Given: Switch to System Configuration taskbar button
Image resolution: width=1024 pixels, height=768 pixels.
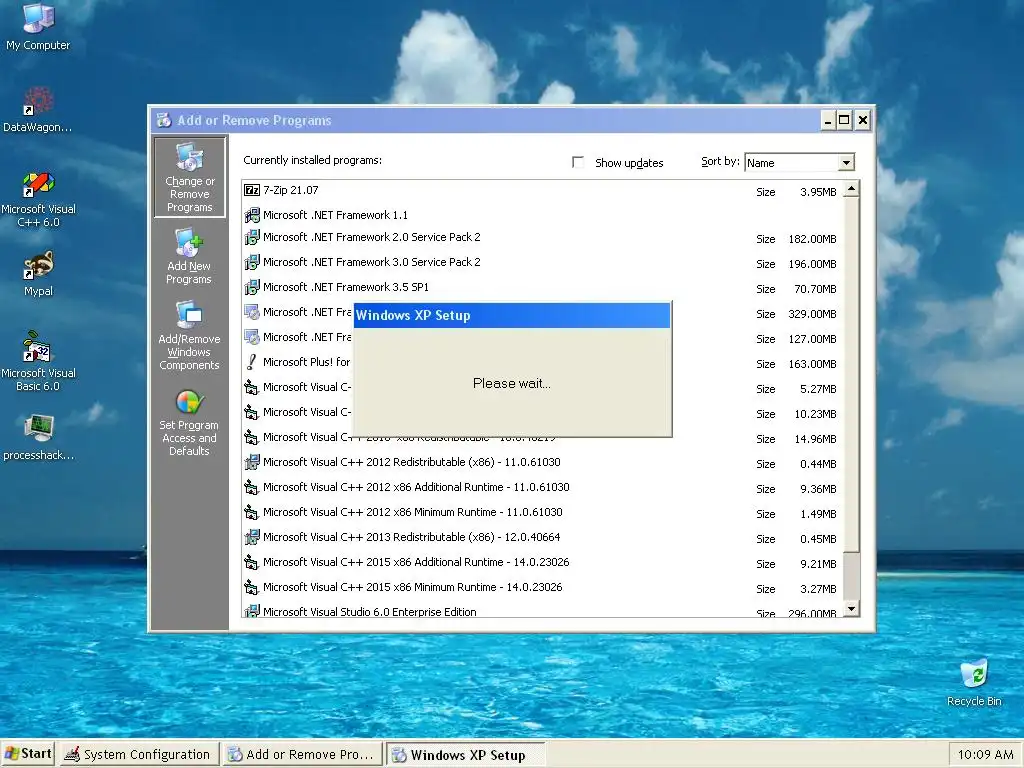Looking at the screenshot, I should click(138, 754).
